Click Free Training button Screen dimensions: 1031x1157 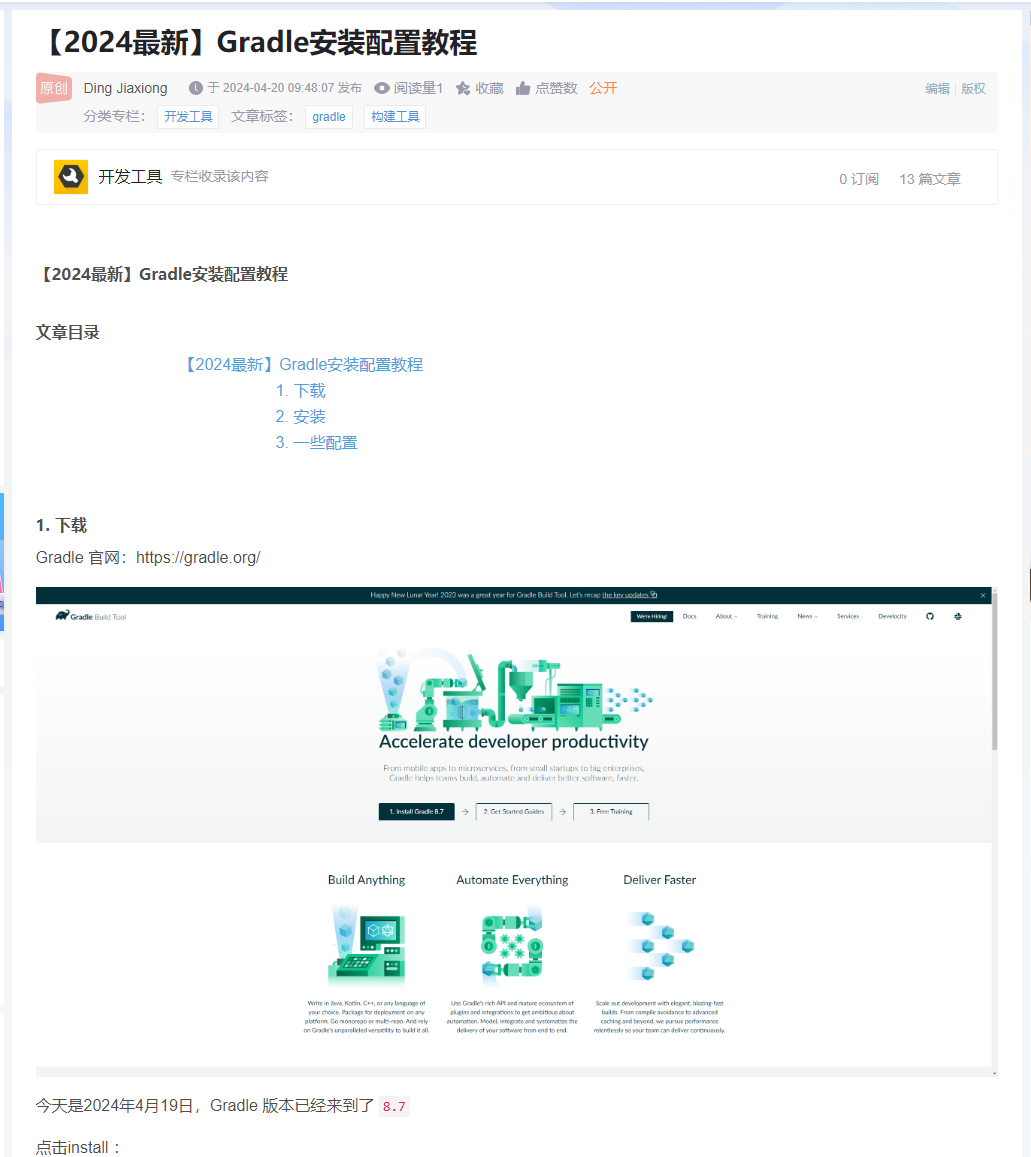(x=611, y=812)
